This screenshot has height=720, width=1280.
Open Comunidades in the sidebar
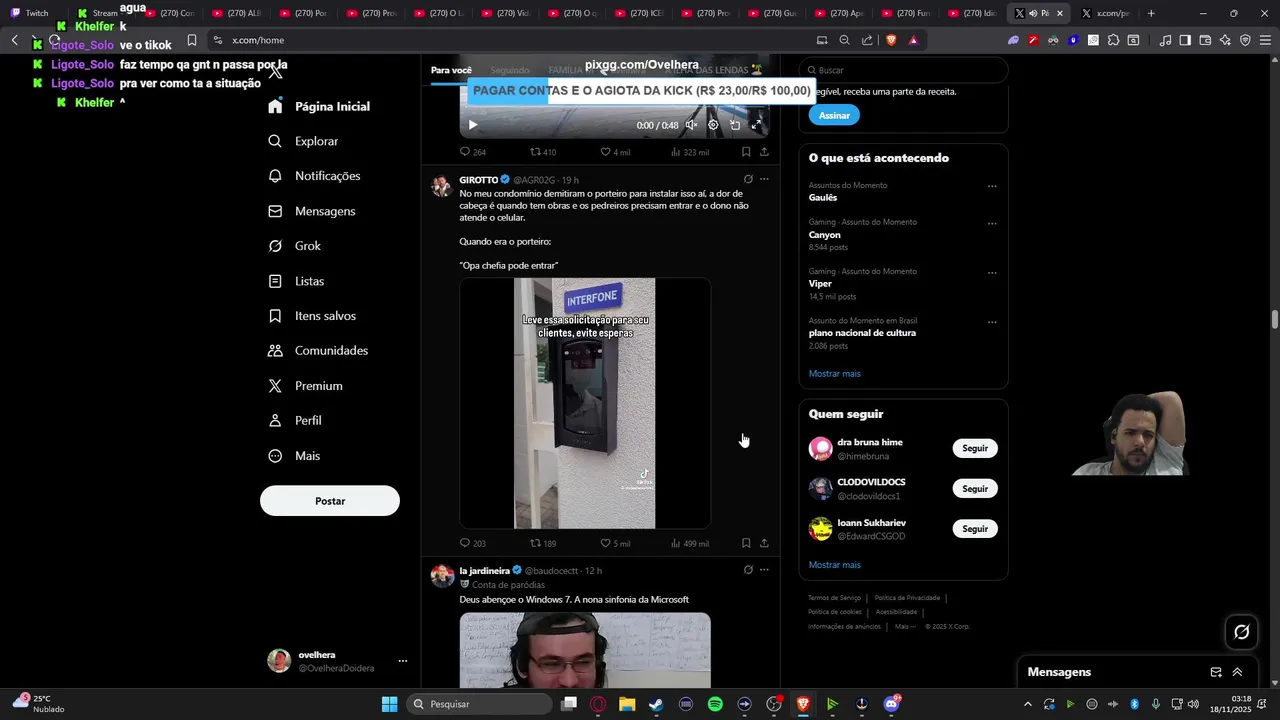click(318, 351)
